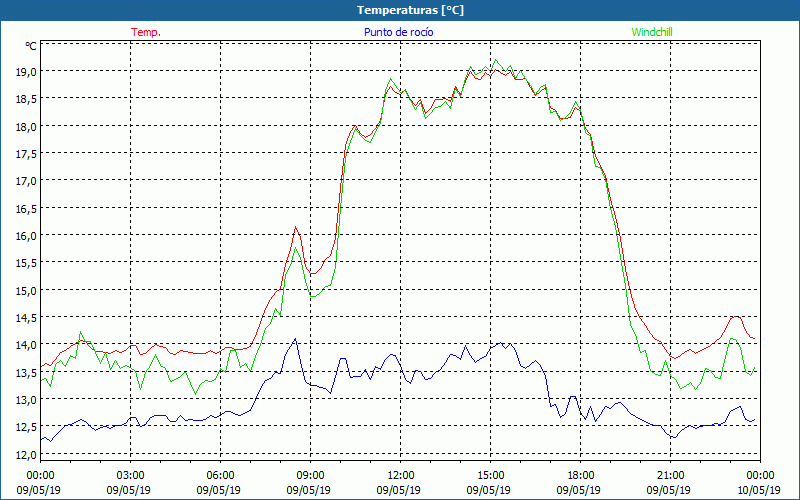Viewport: 800px width, 500px height.
Task: Click the 17,0 y-axis value
Action: coord(26,181)
